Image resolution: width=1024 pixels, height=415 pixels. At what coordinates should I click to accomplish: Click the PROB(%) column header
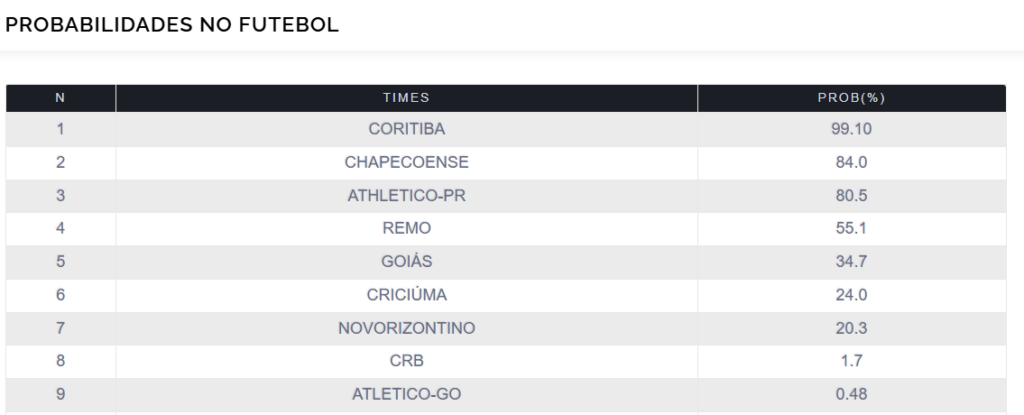click(851, 98)
